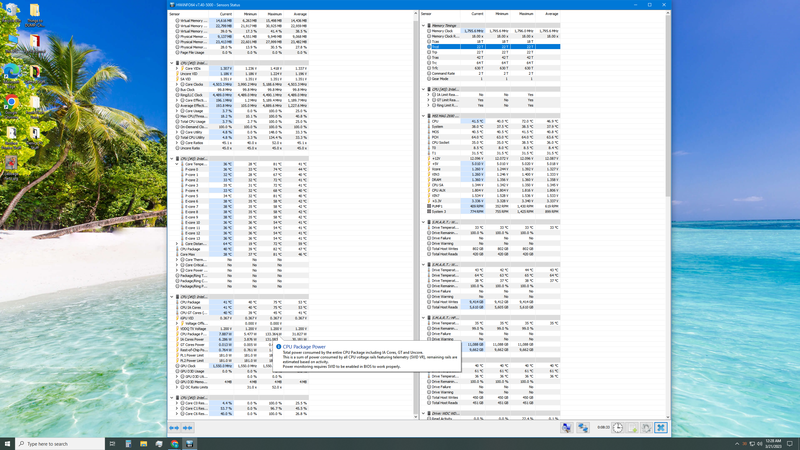This screenshot has height=450, width=800.
Task: Click the right panel Sensor column header
Action: (439, 14)
